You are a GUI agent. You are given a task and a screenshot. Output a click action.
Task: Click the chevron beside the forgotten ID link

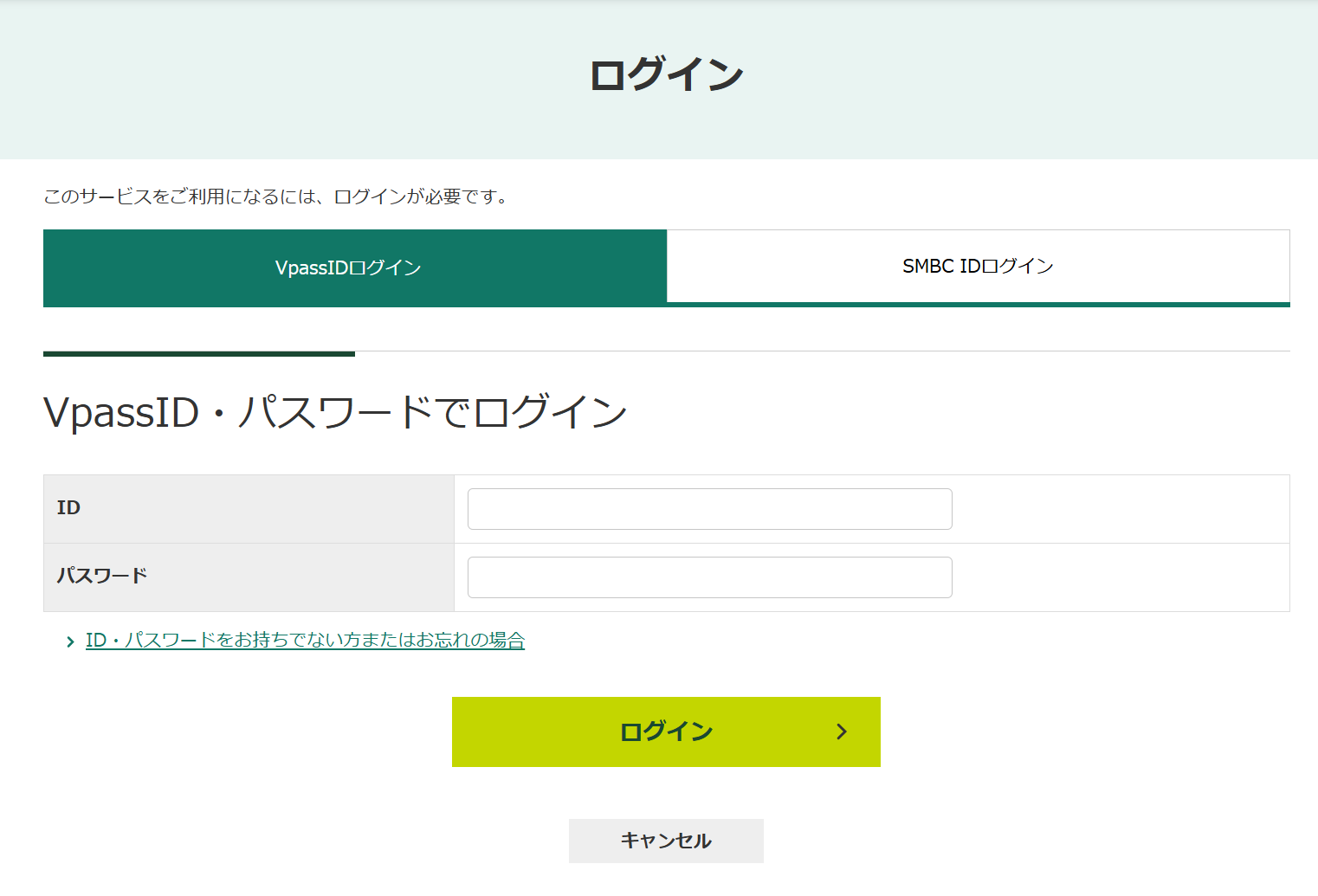pyautogui.click(x=70, y=641)
